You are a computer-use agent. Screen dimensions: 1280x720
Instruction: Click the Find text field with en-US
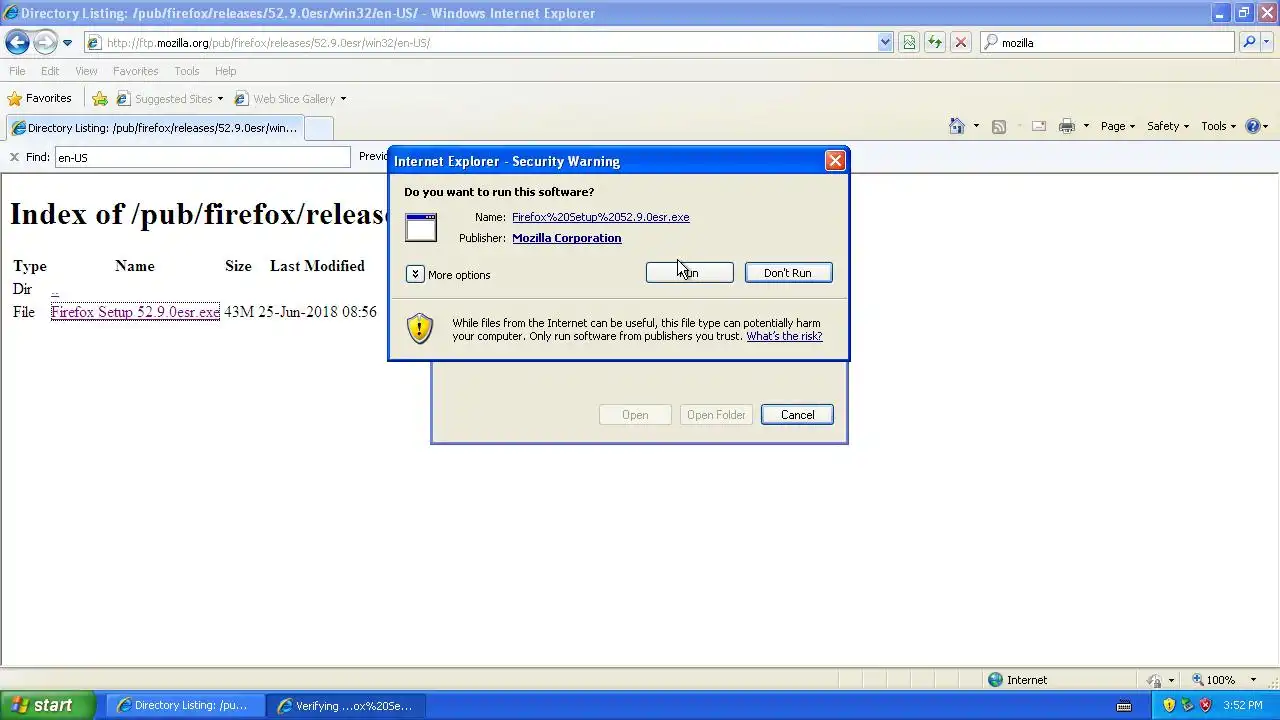coord(203,157)
